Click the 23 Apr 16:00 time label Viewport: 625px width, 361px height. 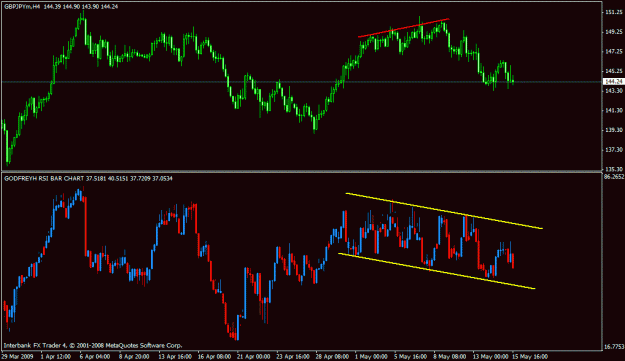(x=293, y=356)
